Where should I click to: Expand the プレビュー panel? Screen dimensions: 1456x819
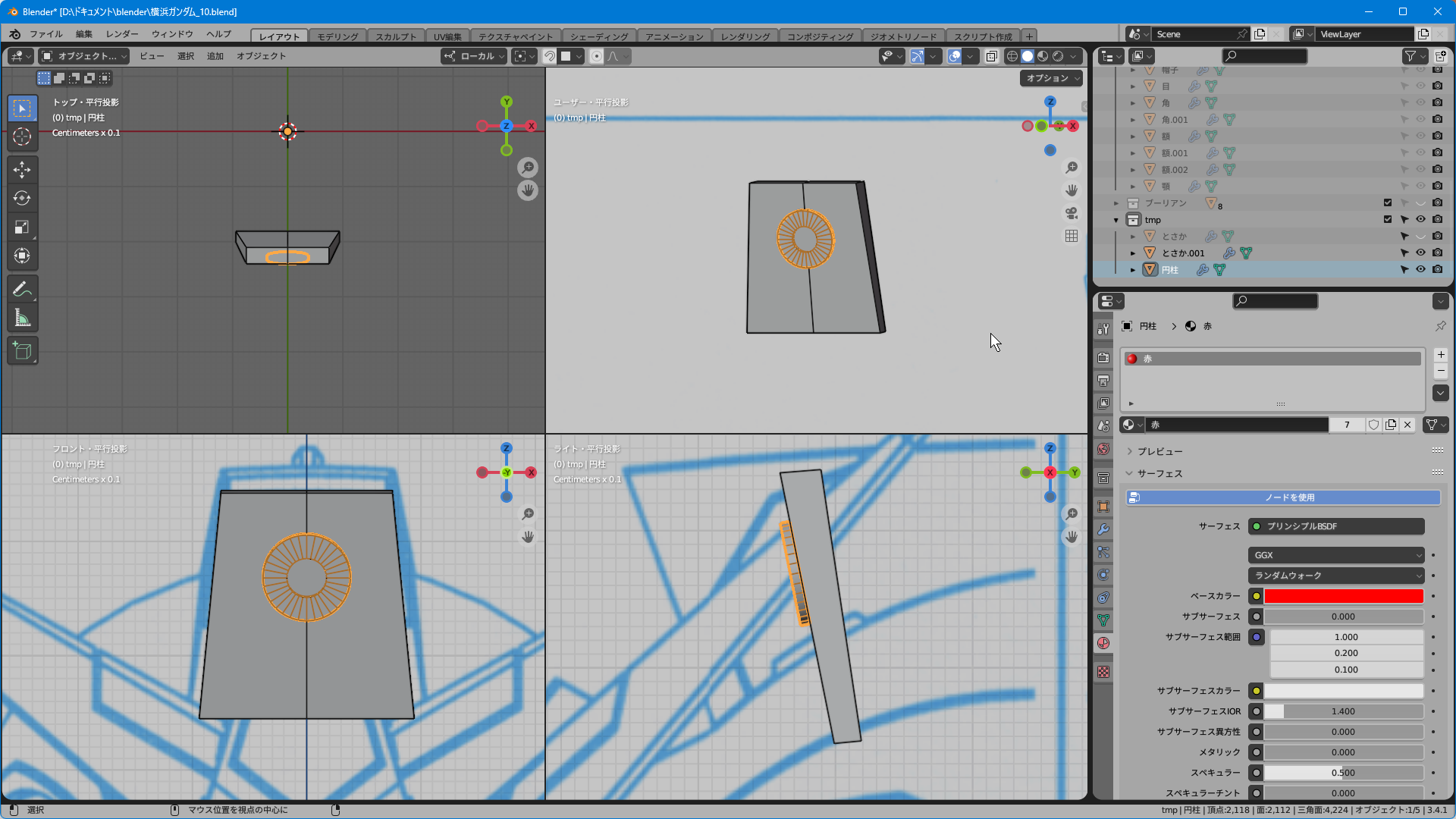pos(1159,451)
